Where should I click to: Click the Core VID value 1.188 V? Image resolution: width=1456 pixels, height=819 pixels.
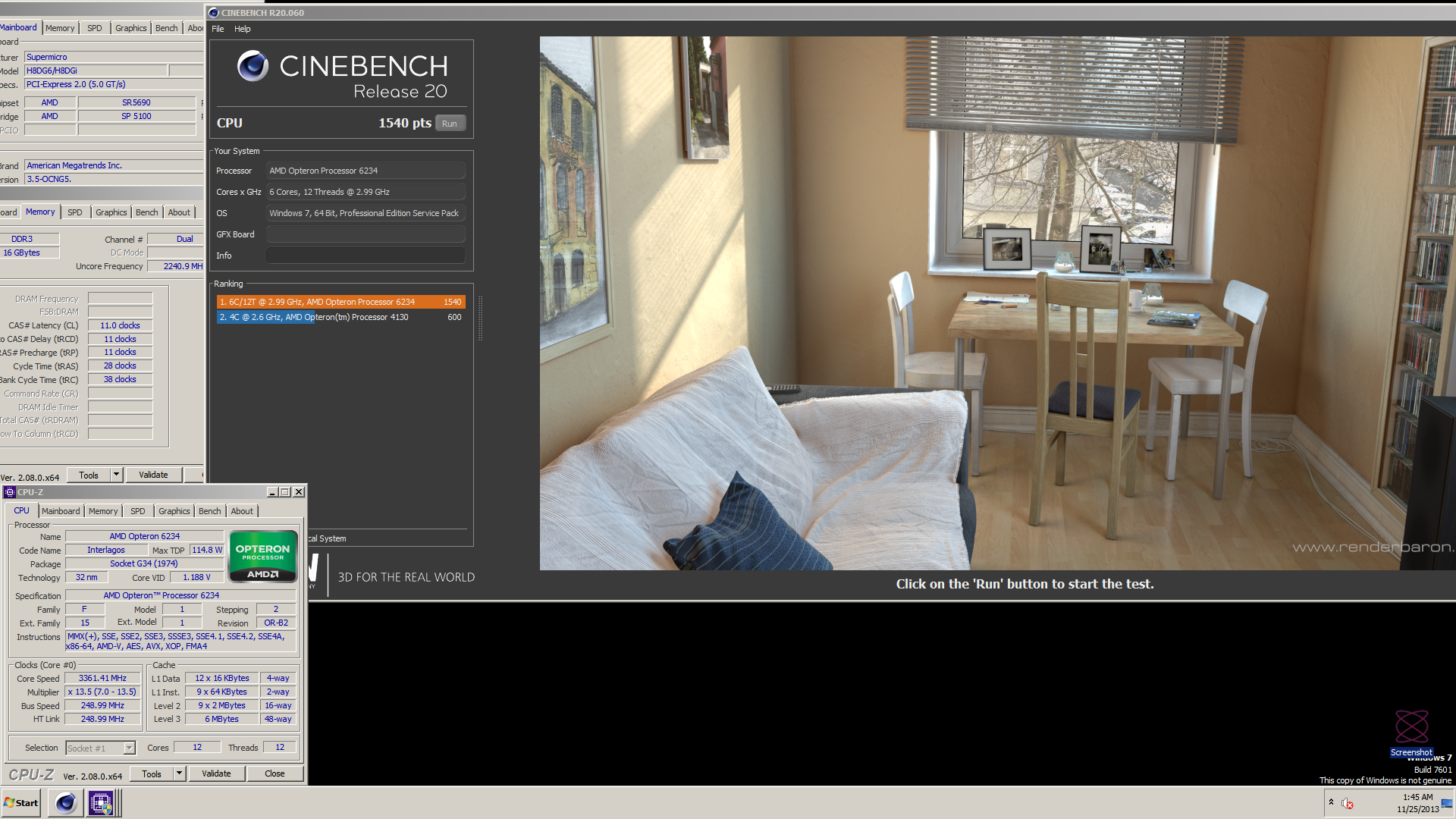(196, 577)
